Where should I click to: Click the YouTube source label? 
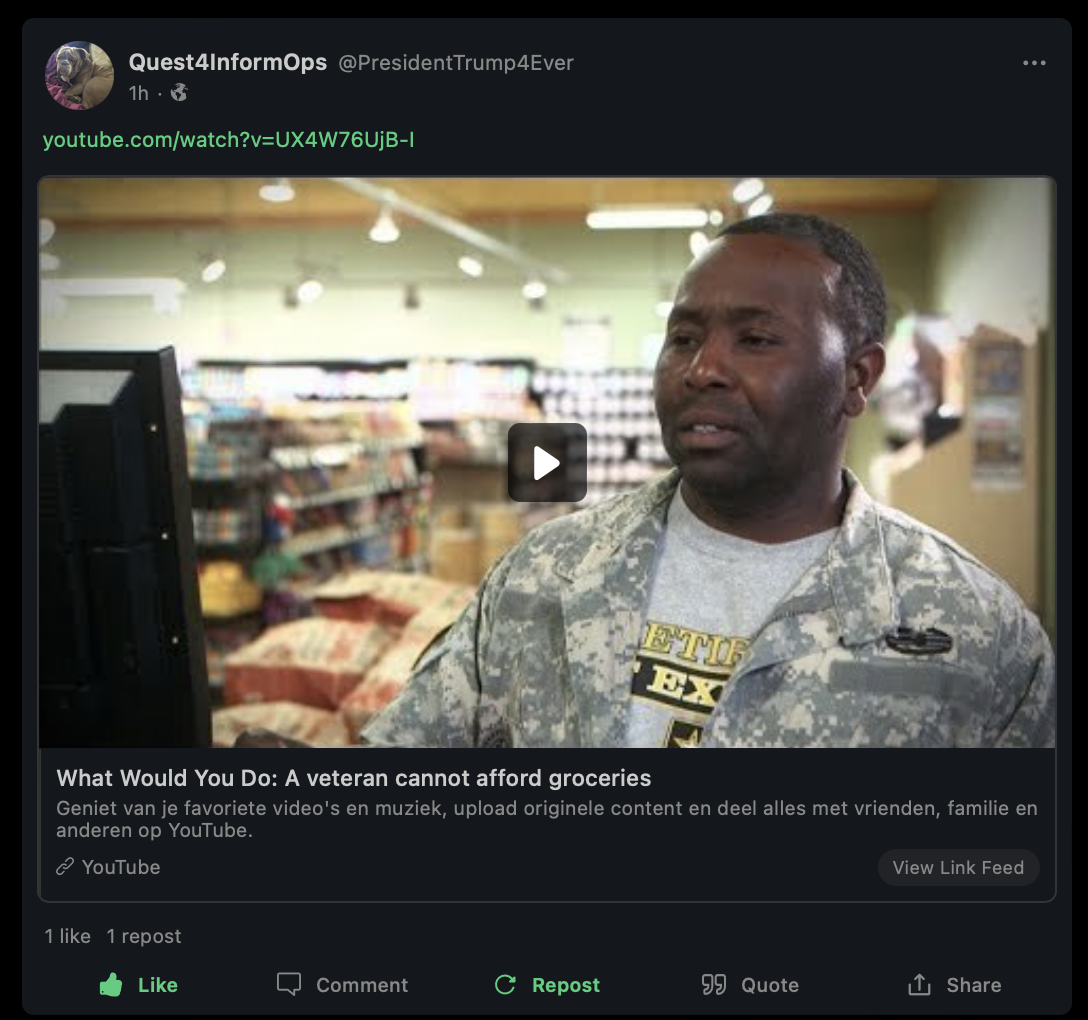click(121, 867)
